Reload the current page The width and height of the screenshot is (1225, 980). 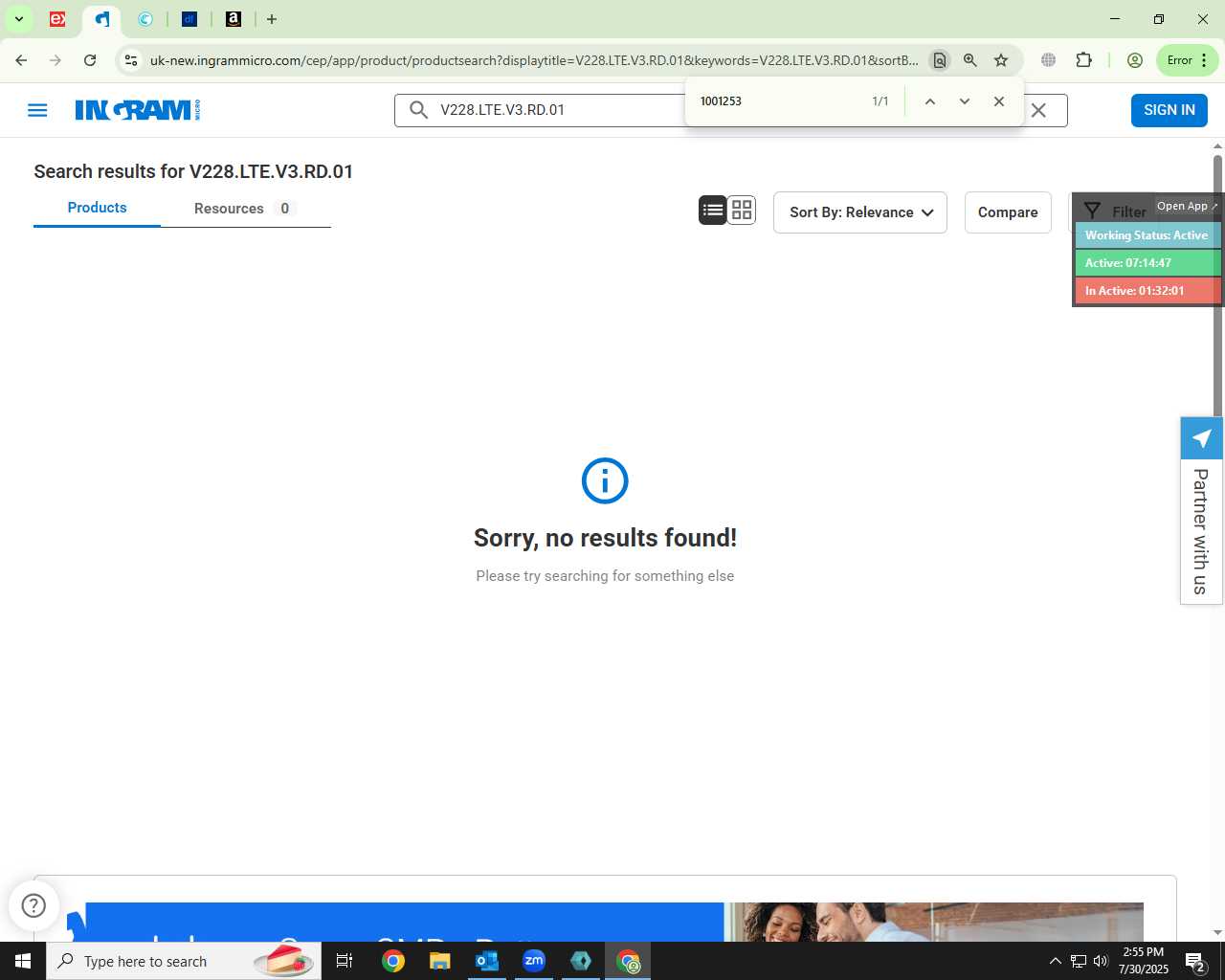click(90, 60)
